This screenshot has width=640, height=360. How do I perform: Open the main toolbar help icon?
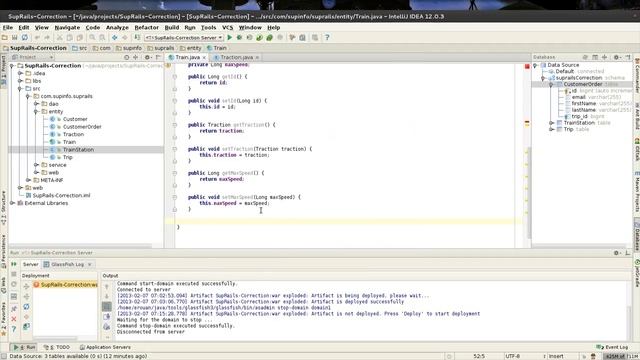point(327,38)
